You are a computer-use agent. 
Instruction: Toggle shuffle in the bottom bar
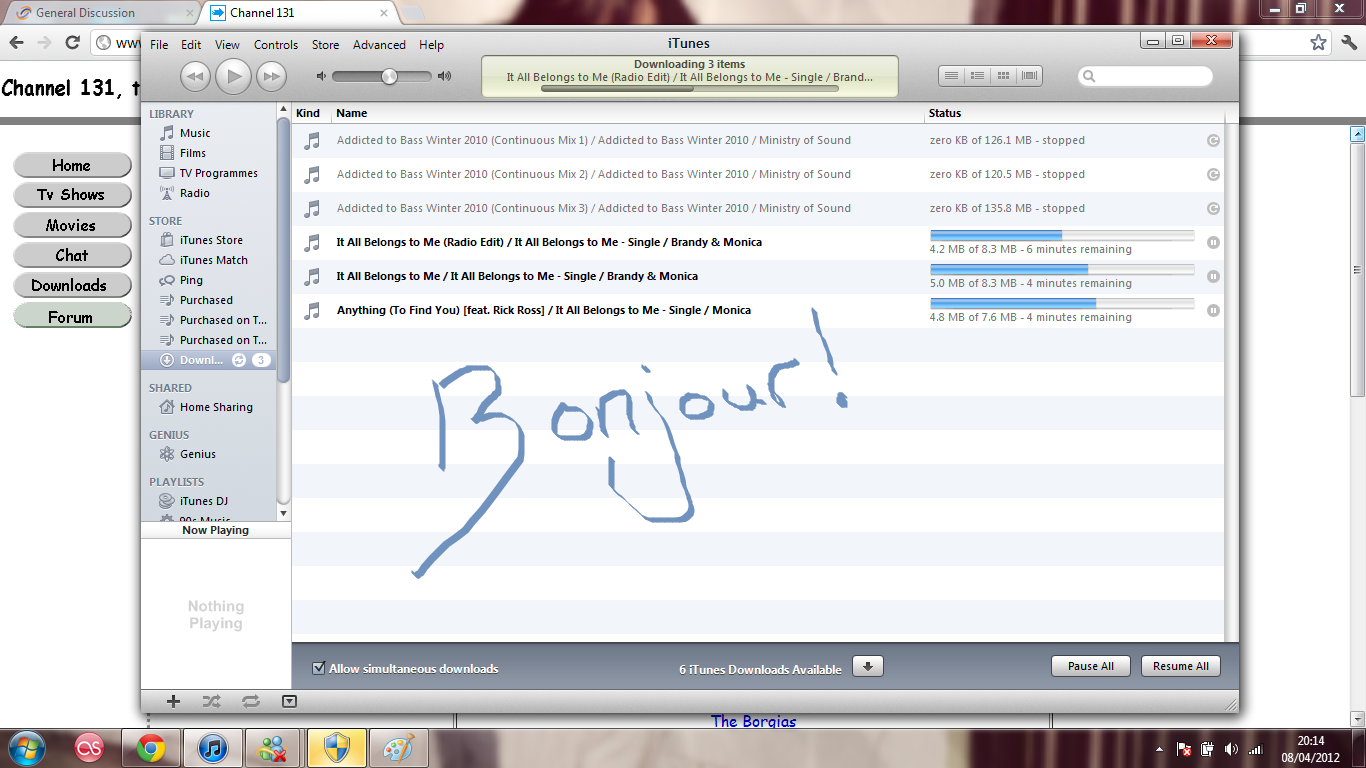(x=211, y=701)
